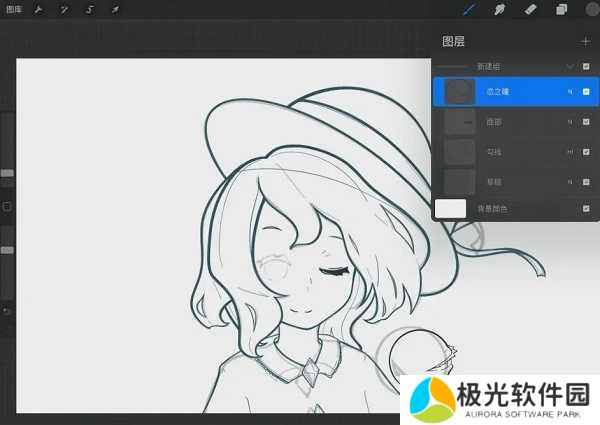Select the Smudge finger tool

click(x=500, y=10)
